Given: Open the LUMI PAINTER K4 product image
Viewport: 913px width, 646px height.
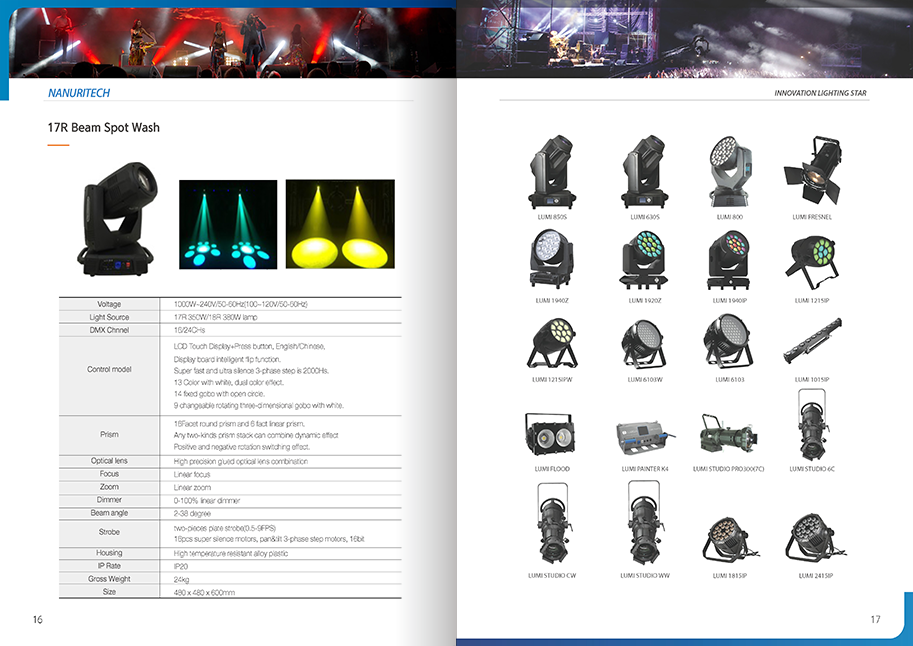Looking at the screenshot, I should pyautogui.click(x=644, y=436).
